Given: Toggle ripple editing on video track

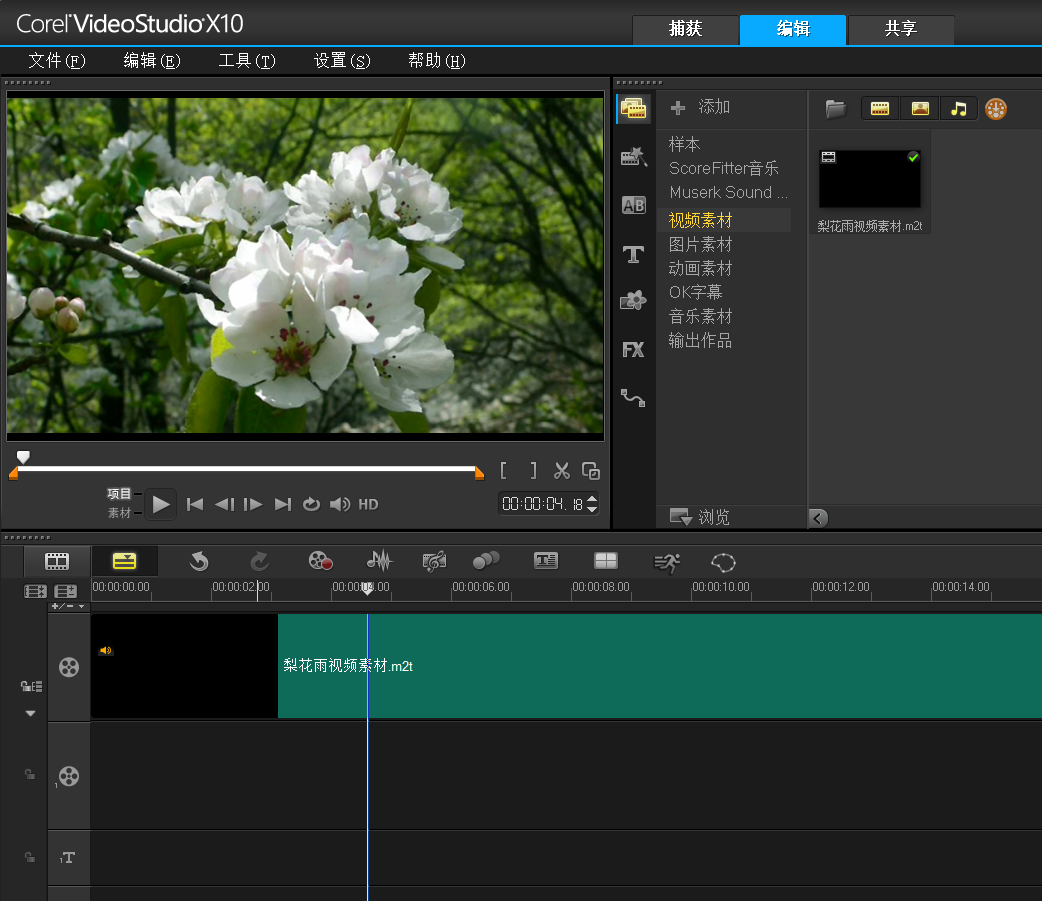Looking at the screenshot, I should [x=31, y=686].
